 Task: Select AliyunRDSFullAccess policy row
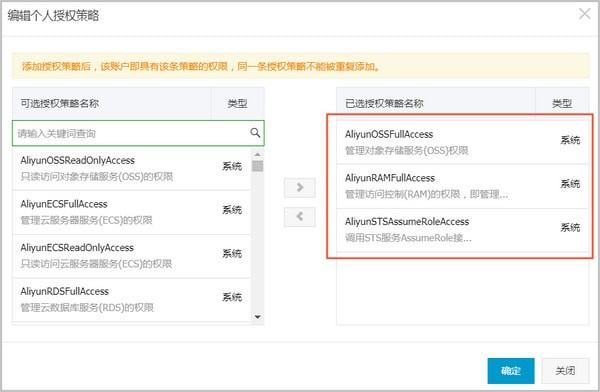(132, 300)
